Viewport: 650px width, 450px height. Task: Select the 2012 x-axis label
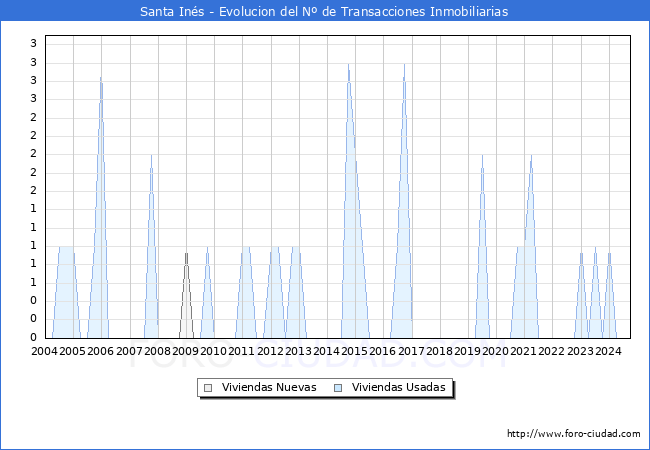pos(270,351)
